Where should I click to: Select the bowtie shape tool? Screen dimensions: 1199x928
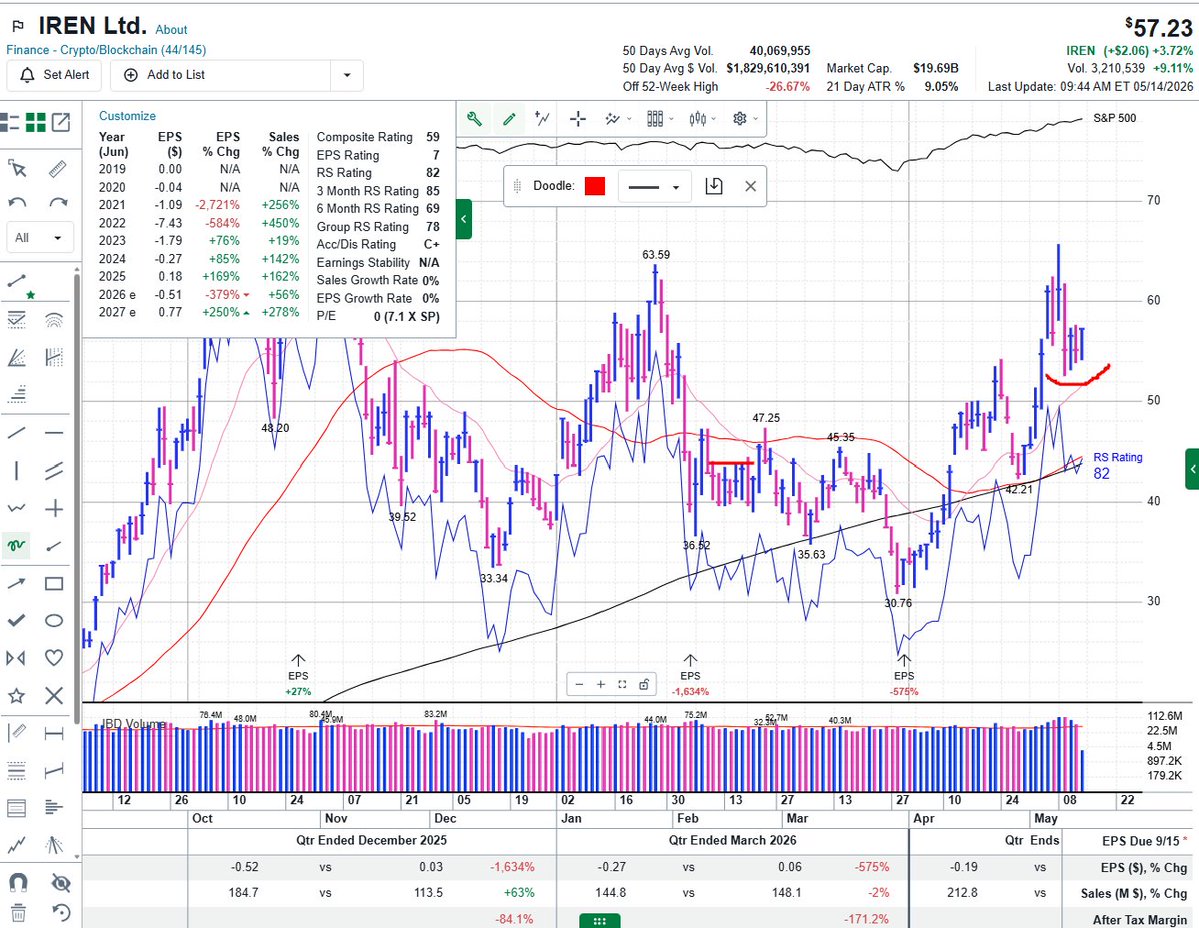(x=16, y=657)
